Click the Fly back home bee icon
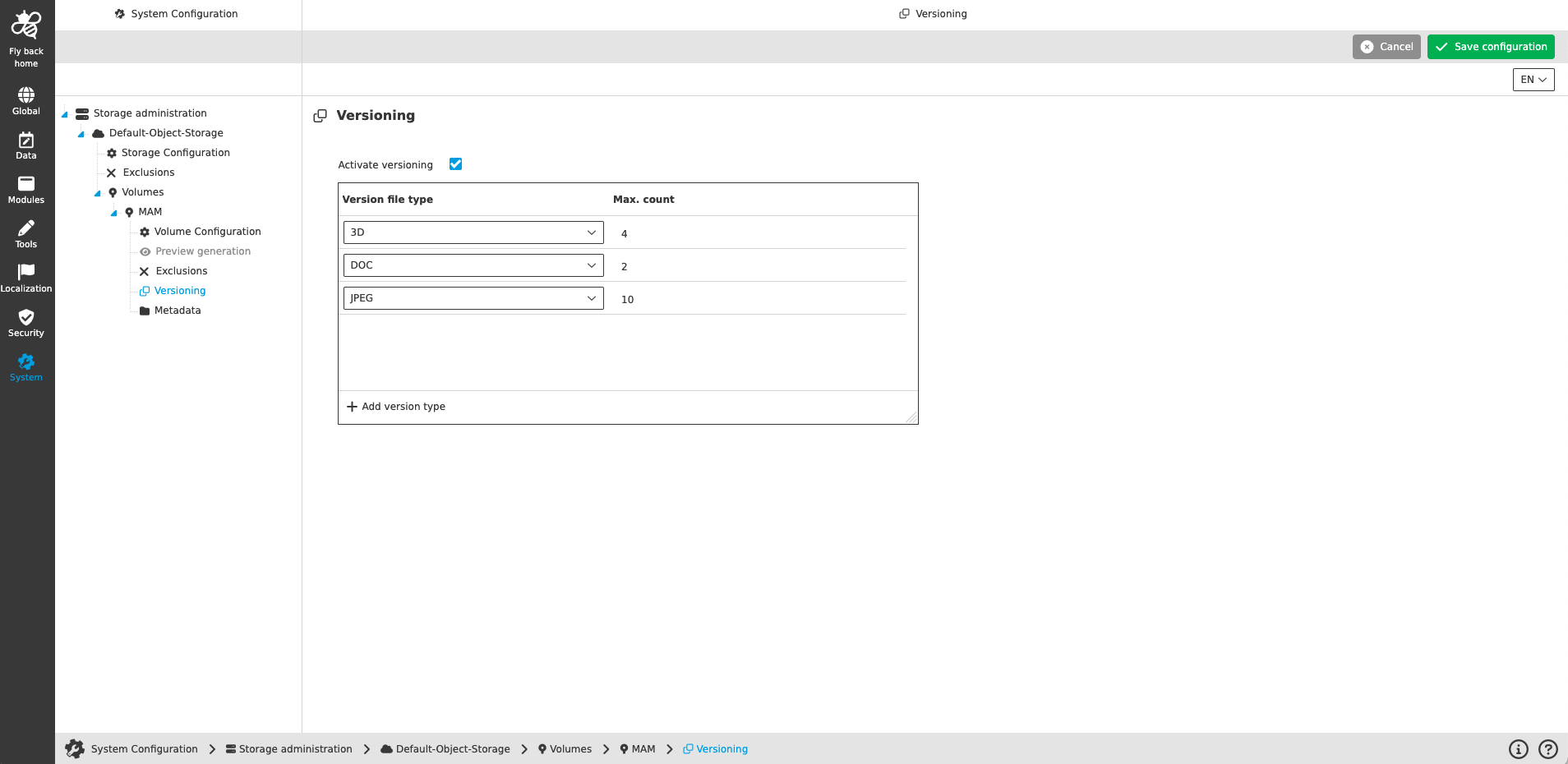The height and width of the screenshot is (764, 1568). point(25,23)
